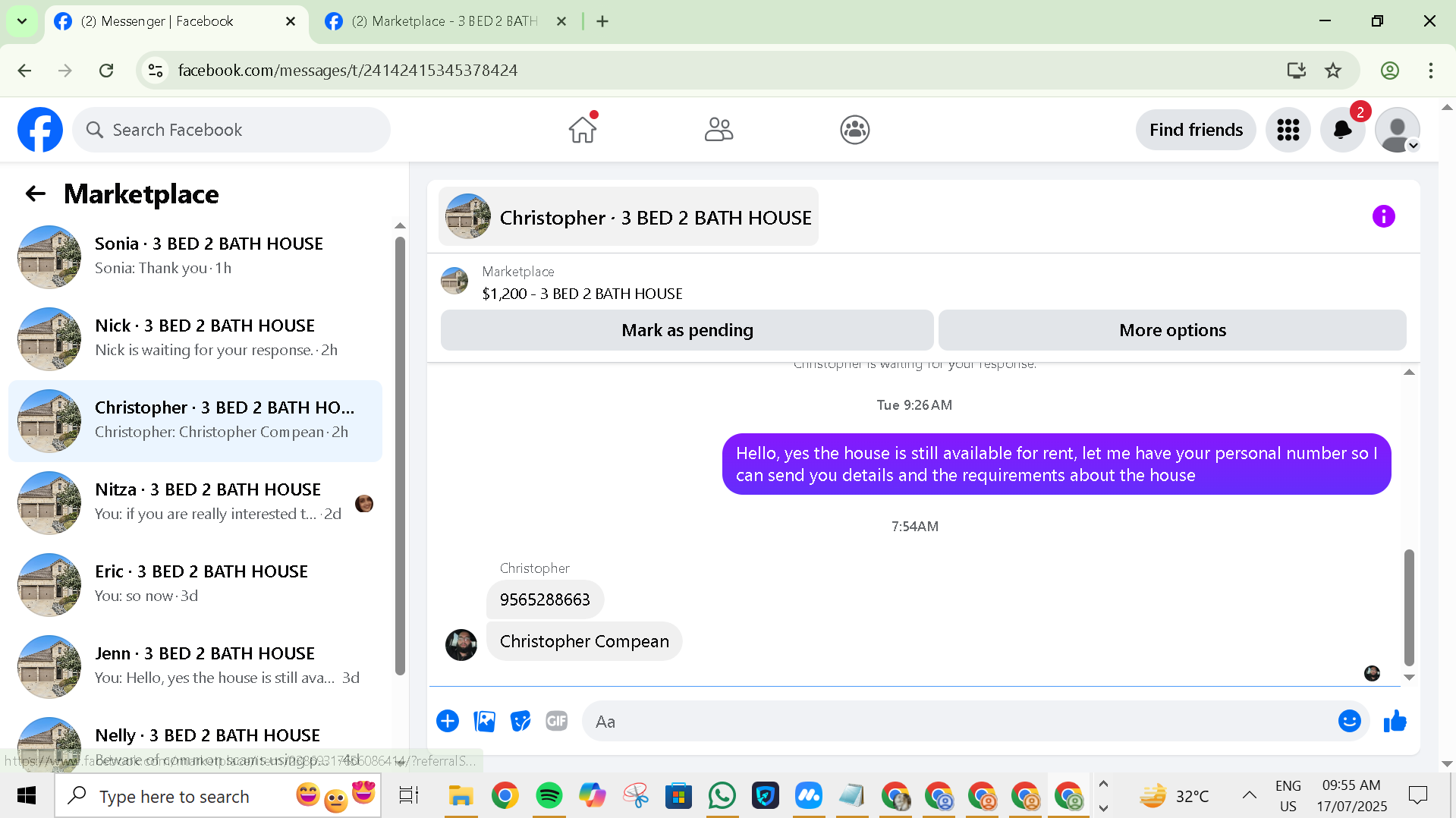
Task: Open Nick's 3 BED 2 BATH HOUSE chat
Action: (x=196, y=338)
